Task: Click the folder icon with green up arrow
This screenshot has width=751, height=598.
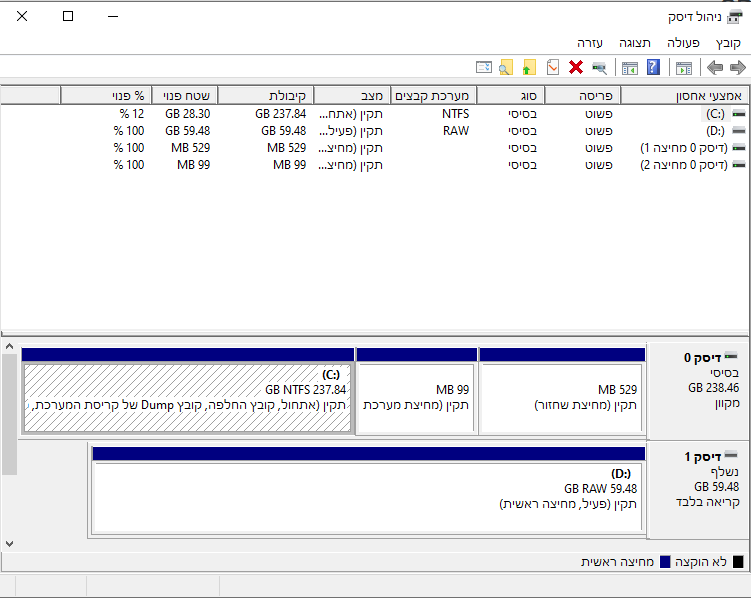Action: coord(529,68)
